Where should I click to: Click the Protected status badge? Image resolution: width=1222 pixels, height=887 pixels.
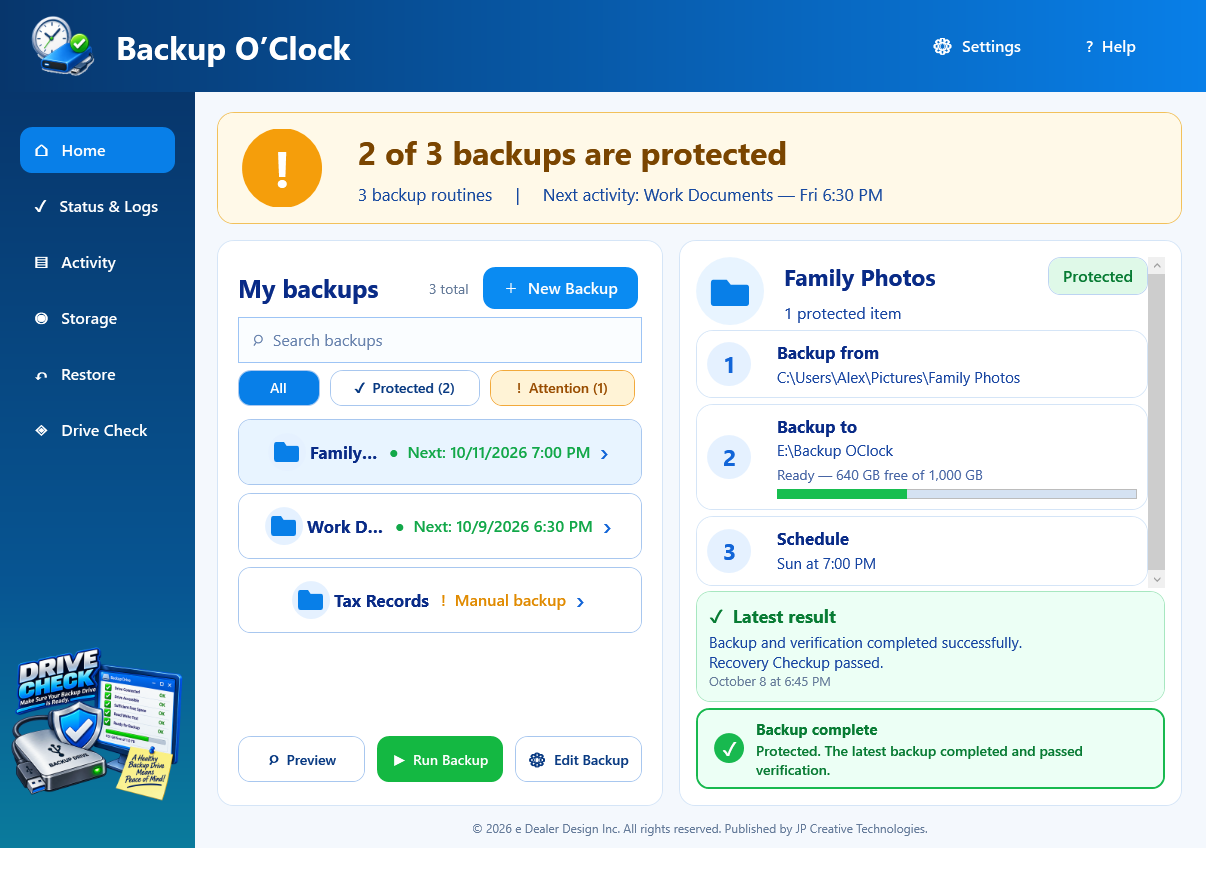1097,277
